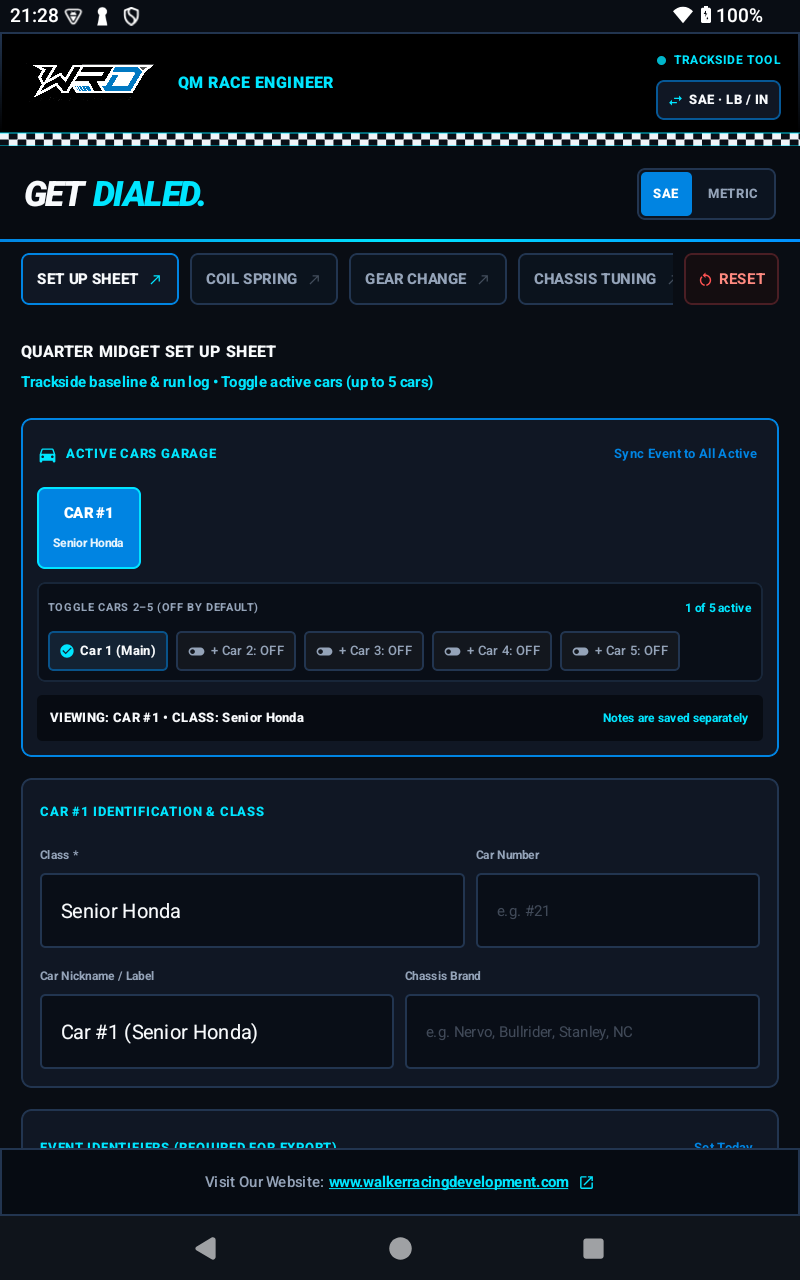800x1280 pixels.
Task: Tap the Wi-Fi icon in the status bar
Action: point(683,15)
